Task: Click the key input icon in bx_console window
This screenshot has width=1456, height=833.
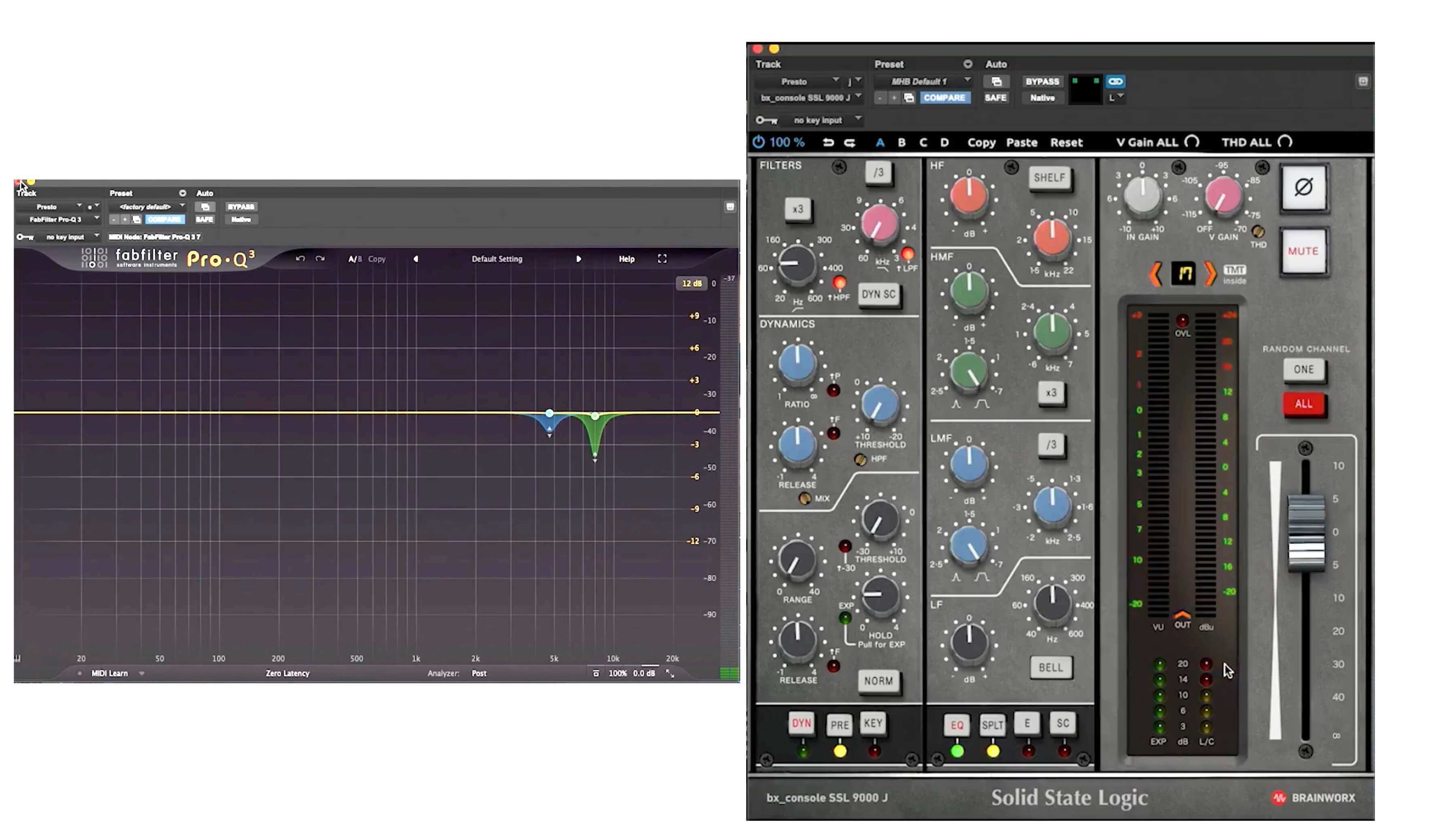Action: 766,120
